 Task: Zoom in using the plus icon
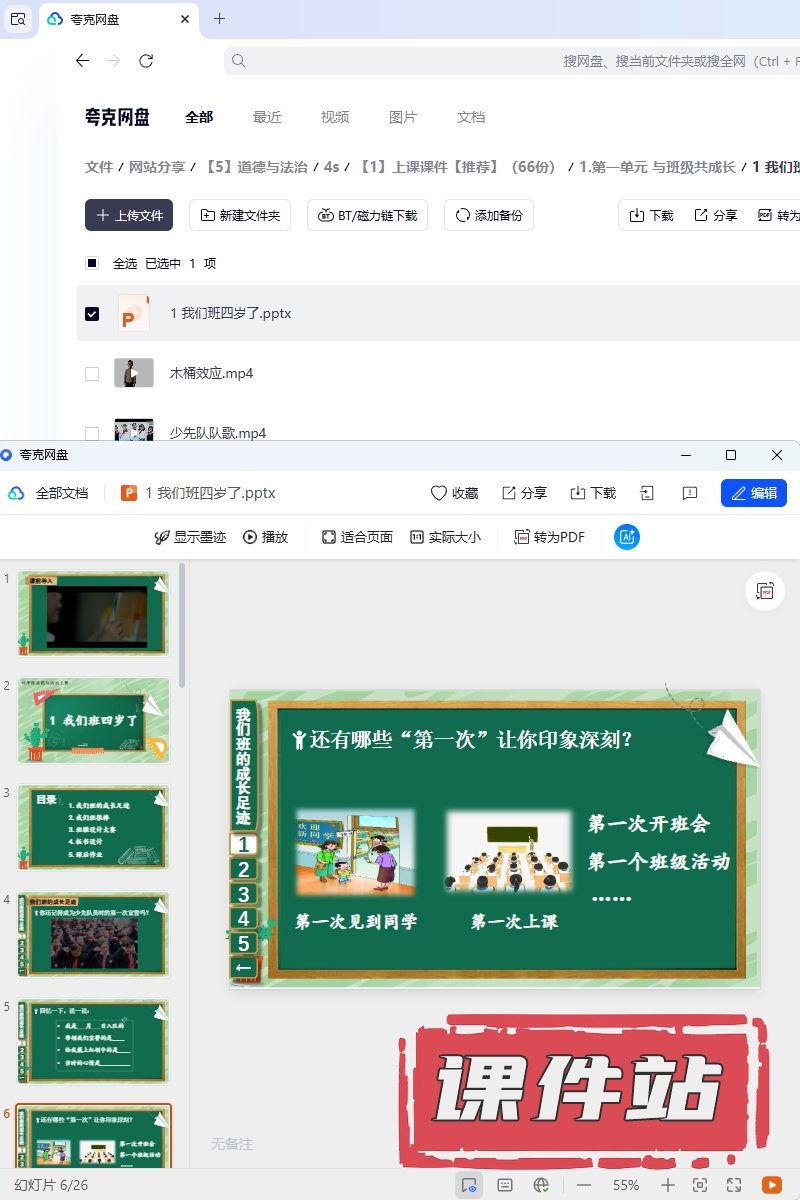point(668,1185)
